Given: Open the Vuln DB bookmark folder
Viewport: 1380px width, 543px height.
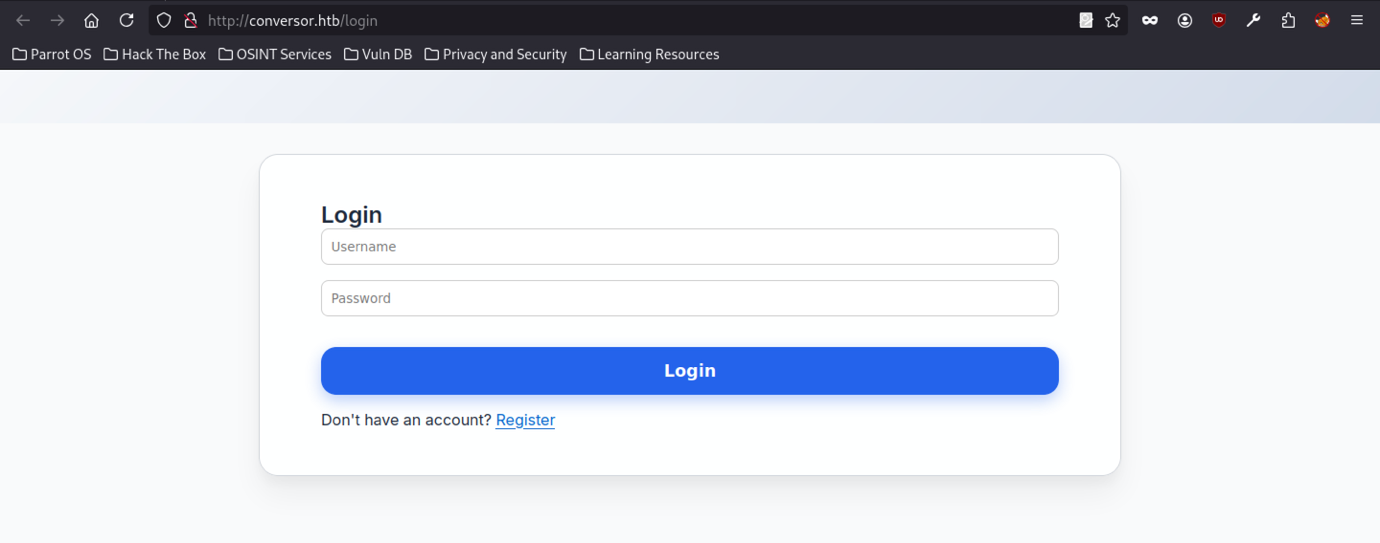Looking at the screenshot, I should (378, 54).
